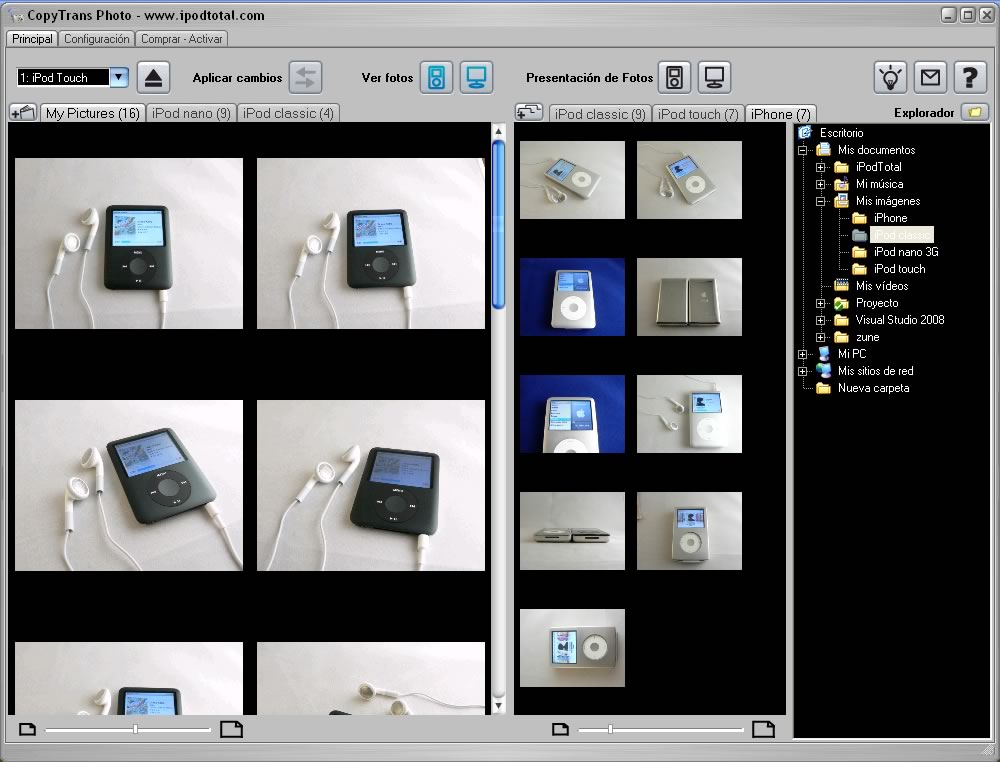Expand the iPodTotal folder node
Screen dimensions: 1000x762
[x=820, y=167]
